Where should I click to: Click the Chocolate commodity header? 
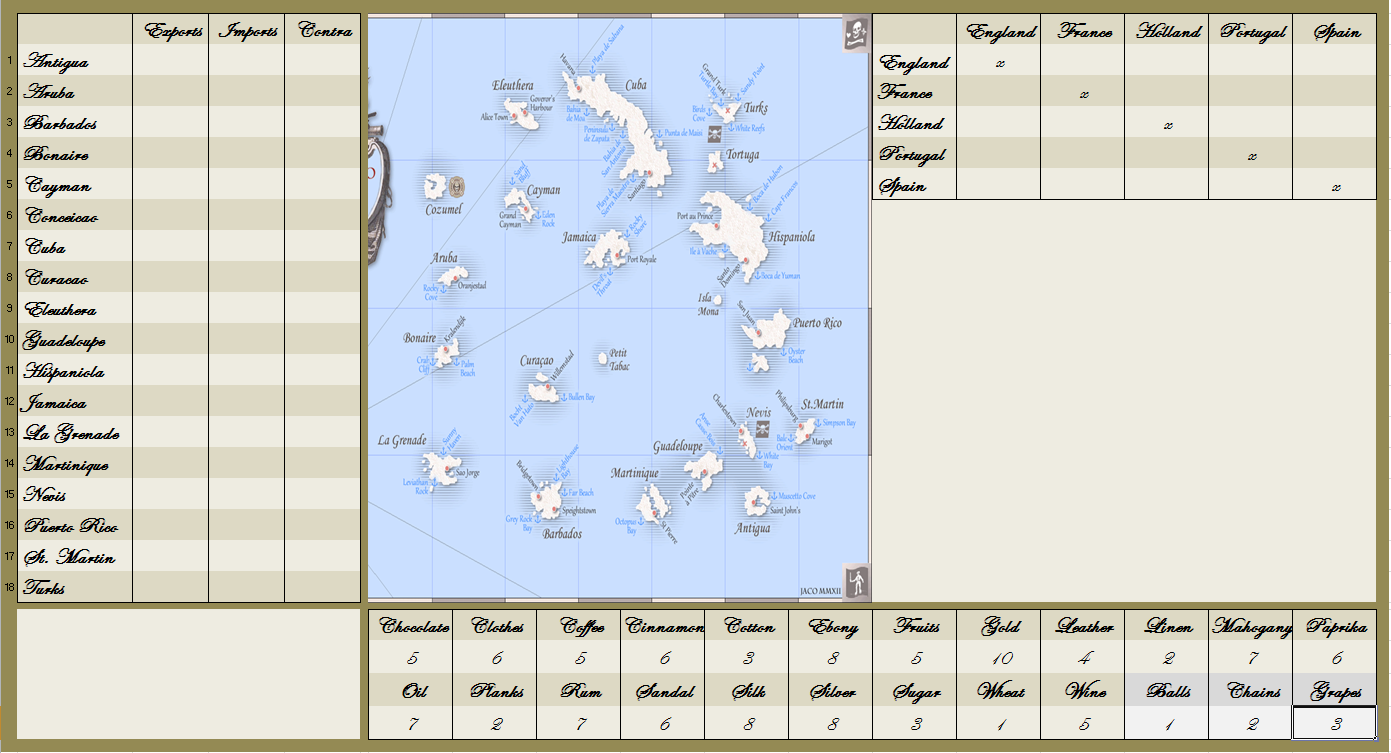tap(411, 626)
